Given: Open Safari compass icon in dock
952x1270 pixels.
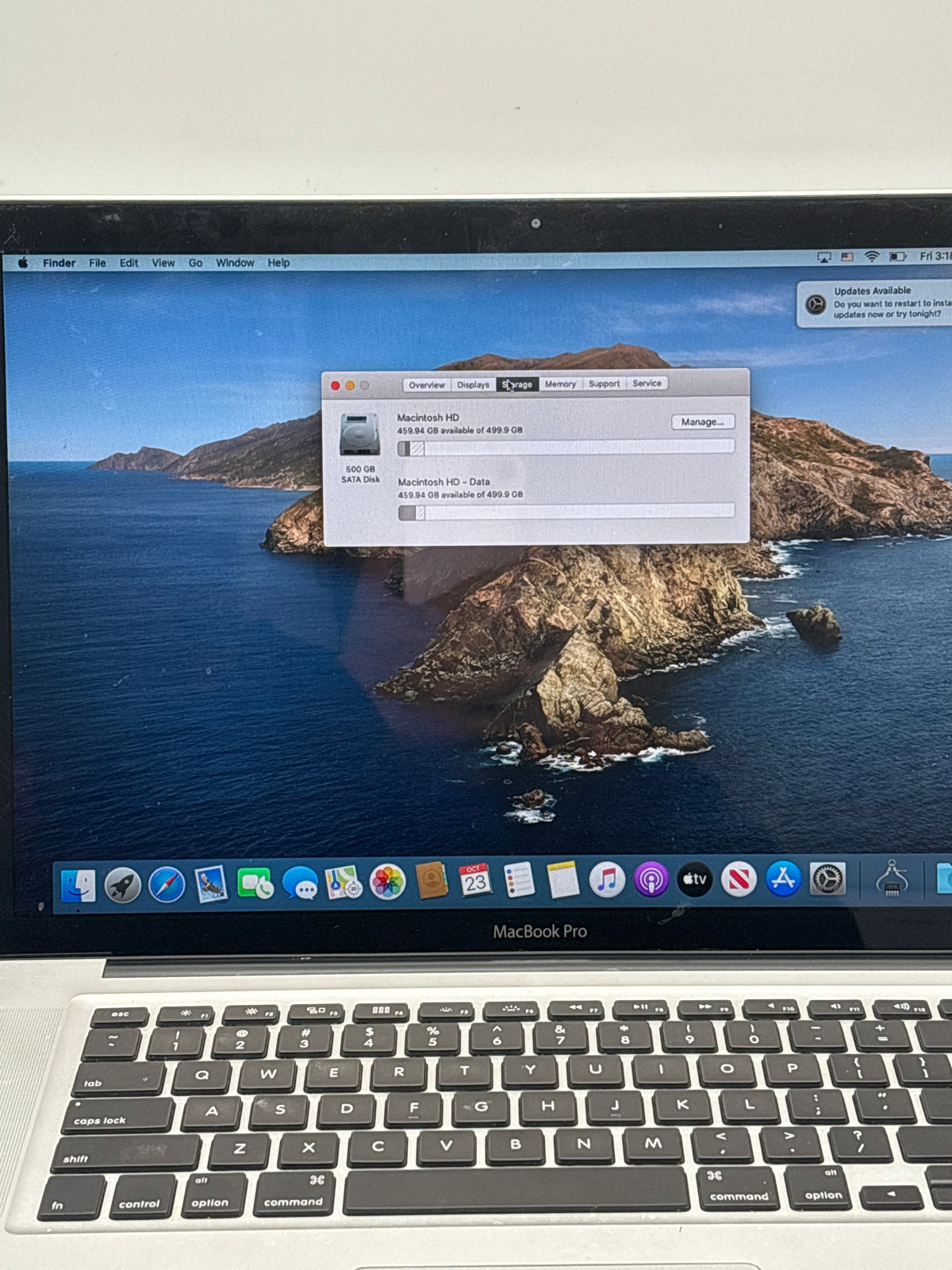Looking at the screenshot, I should pos(167,884).
